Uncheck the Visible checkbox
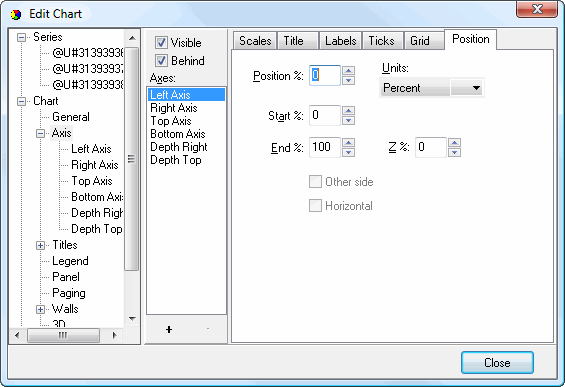This screenshot has width=565, height=387. (x=161, y=43)
